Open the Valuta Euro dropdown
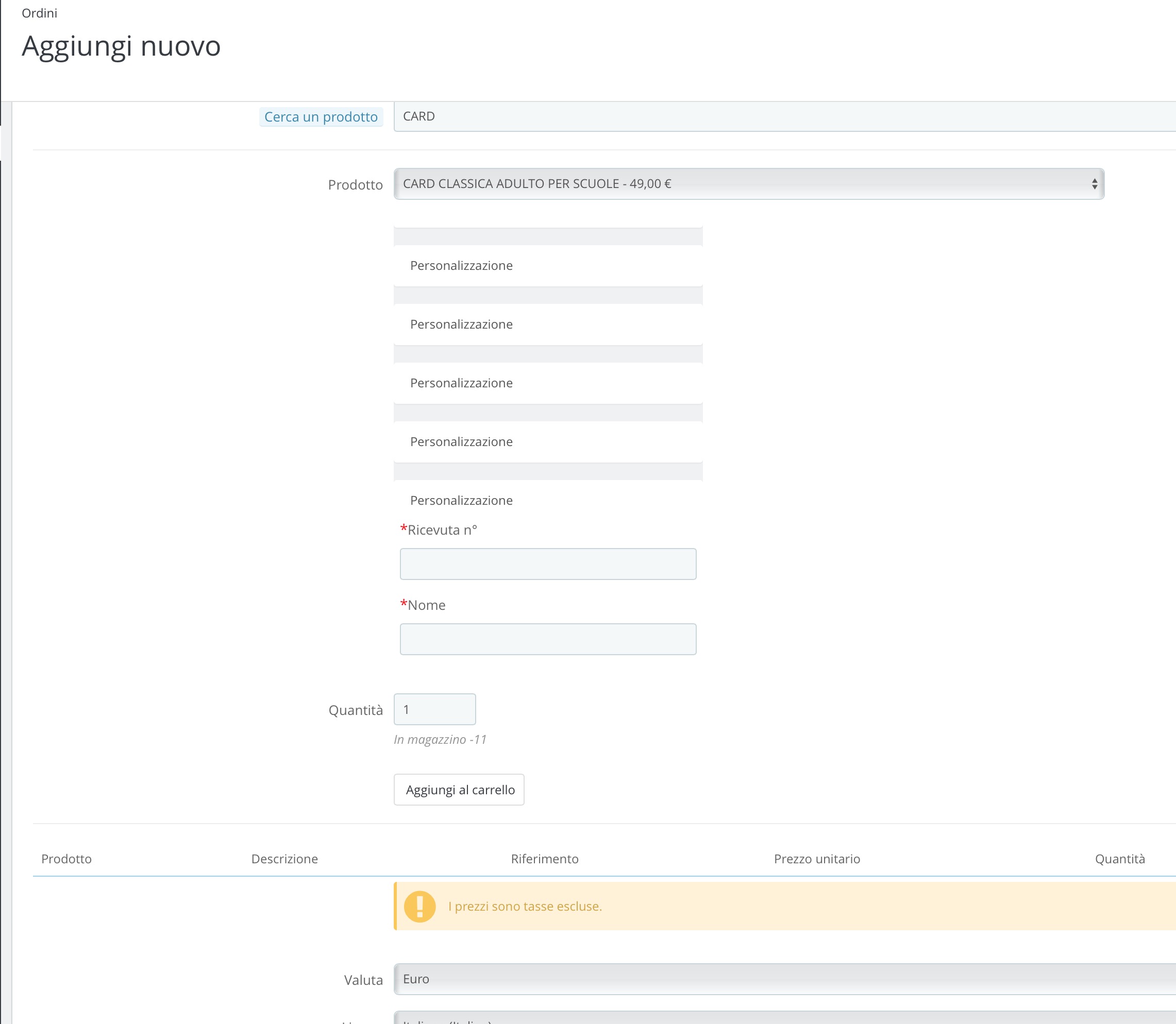The image size is (1176, 1024). point(783,979)
